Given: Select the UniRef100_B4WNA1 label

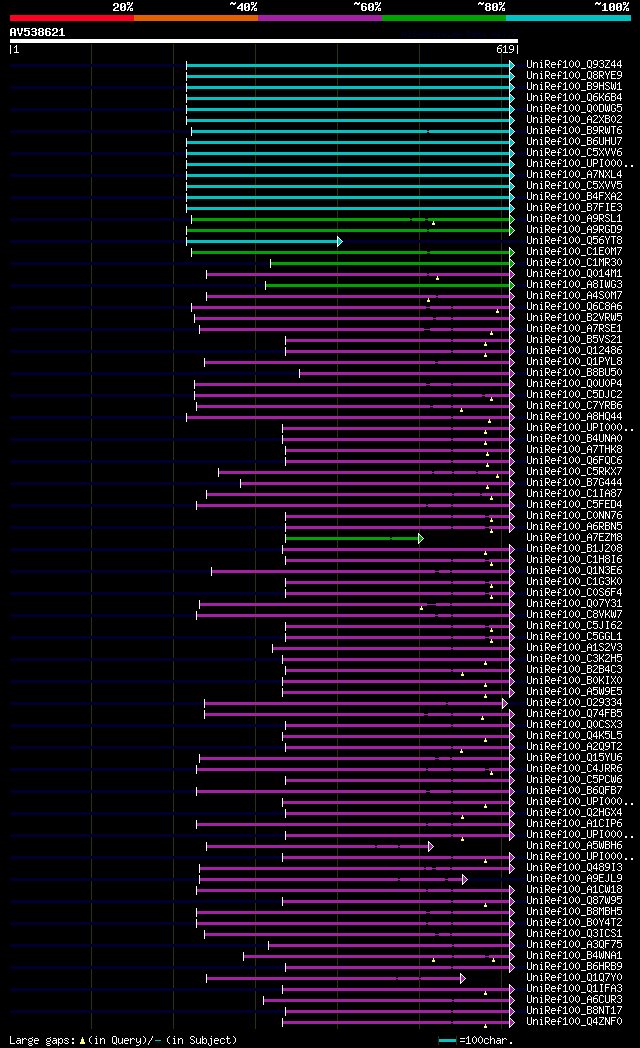Looking at the screenshot, I should tap(574, 956).
